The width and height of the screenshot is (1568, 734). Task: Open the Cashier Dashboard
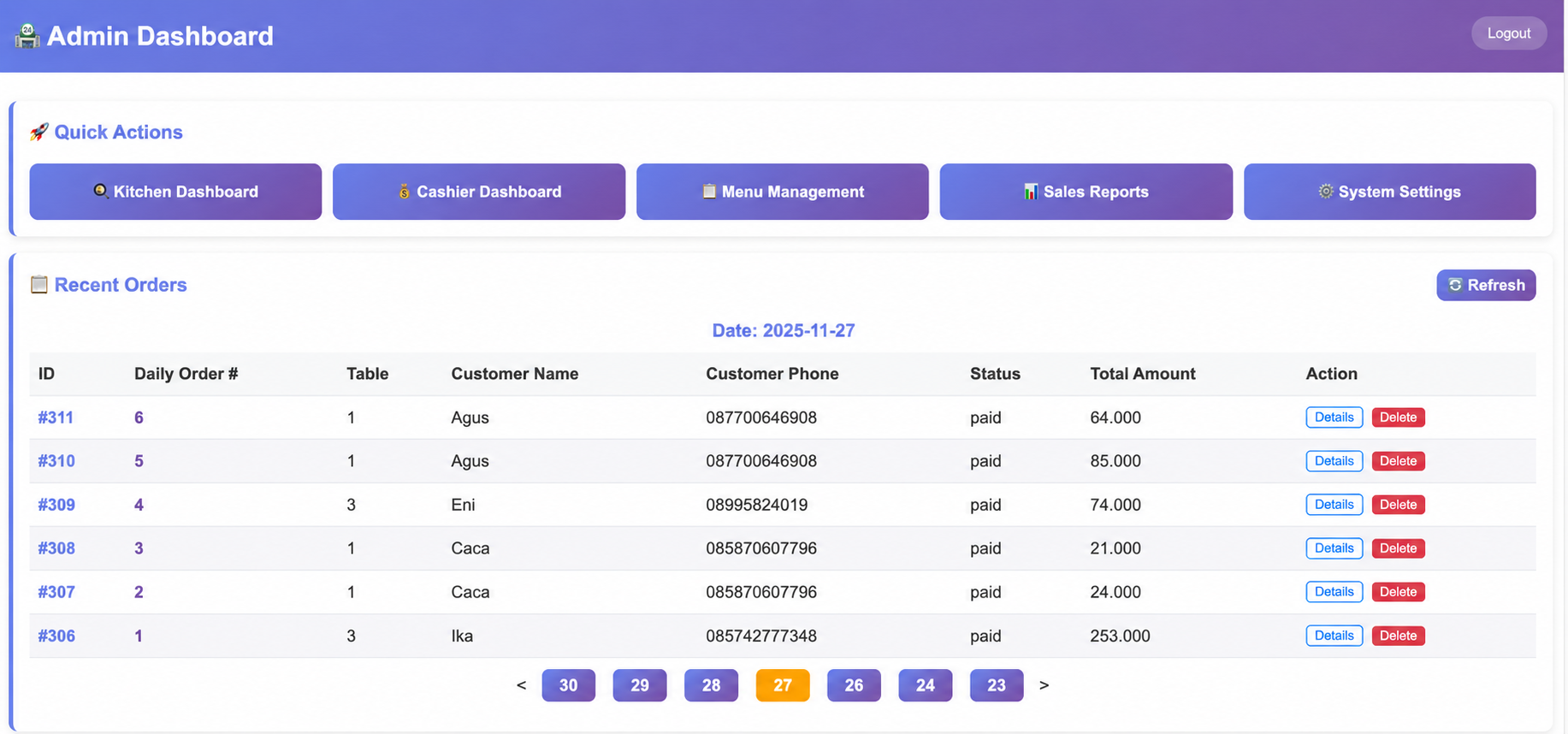coord(479,192)
